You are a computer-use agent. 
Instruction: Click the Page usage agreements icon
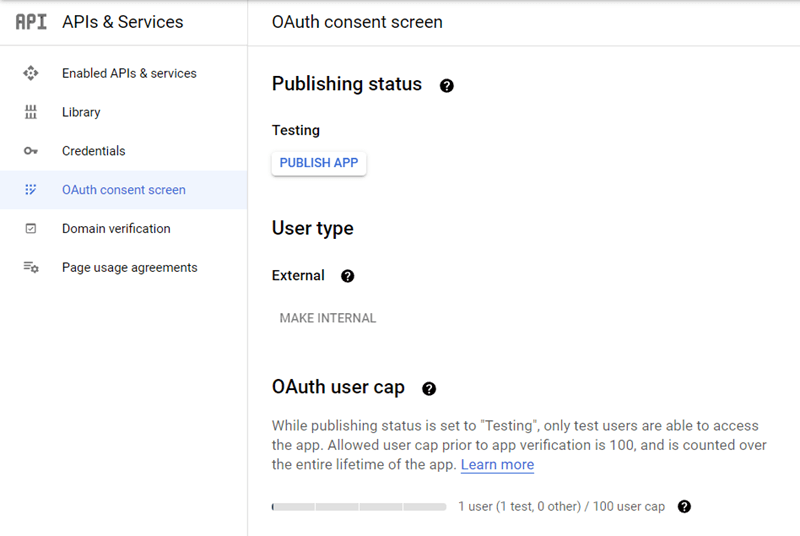click(x=31, y=268)
